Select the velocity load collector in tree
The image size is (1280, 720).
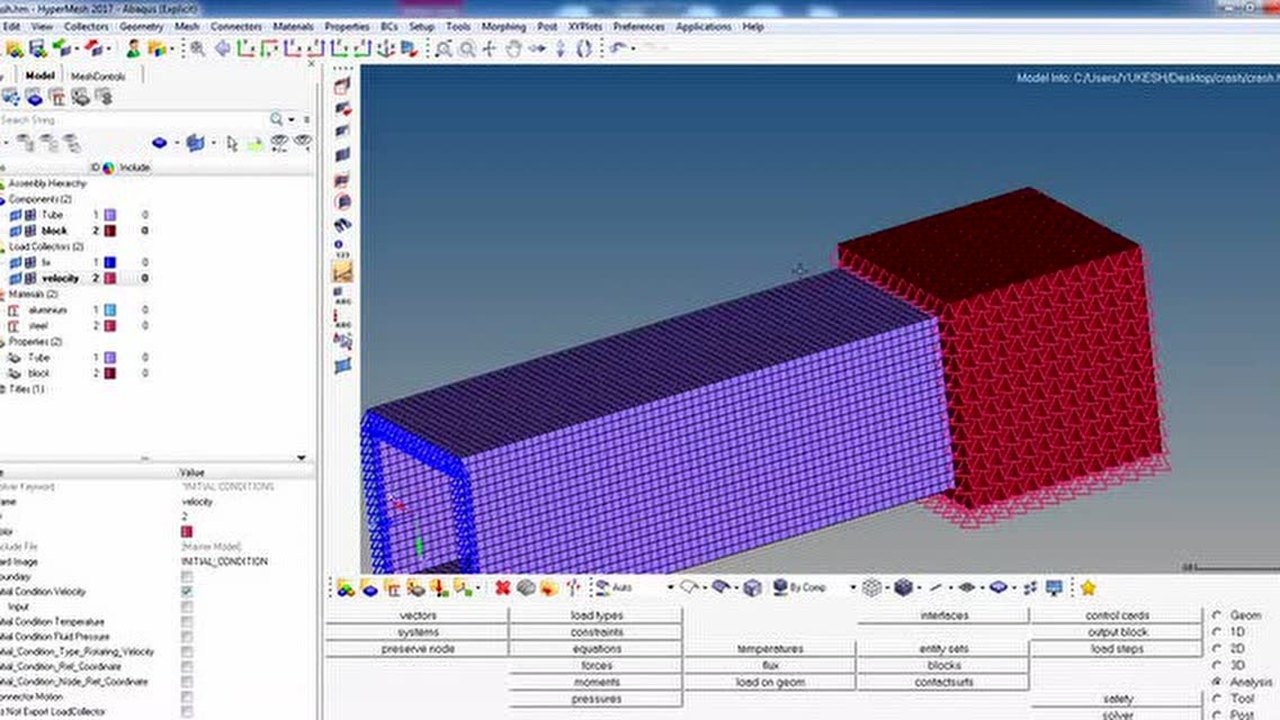[x=60, y=278]
